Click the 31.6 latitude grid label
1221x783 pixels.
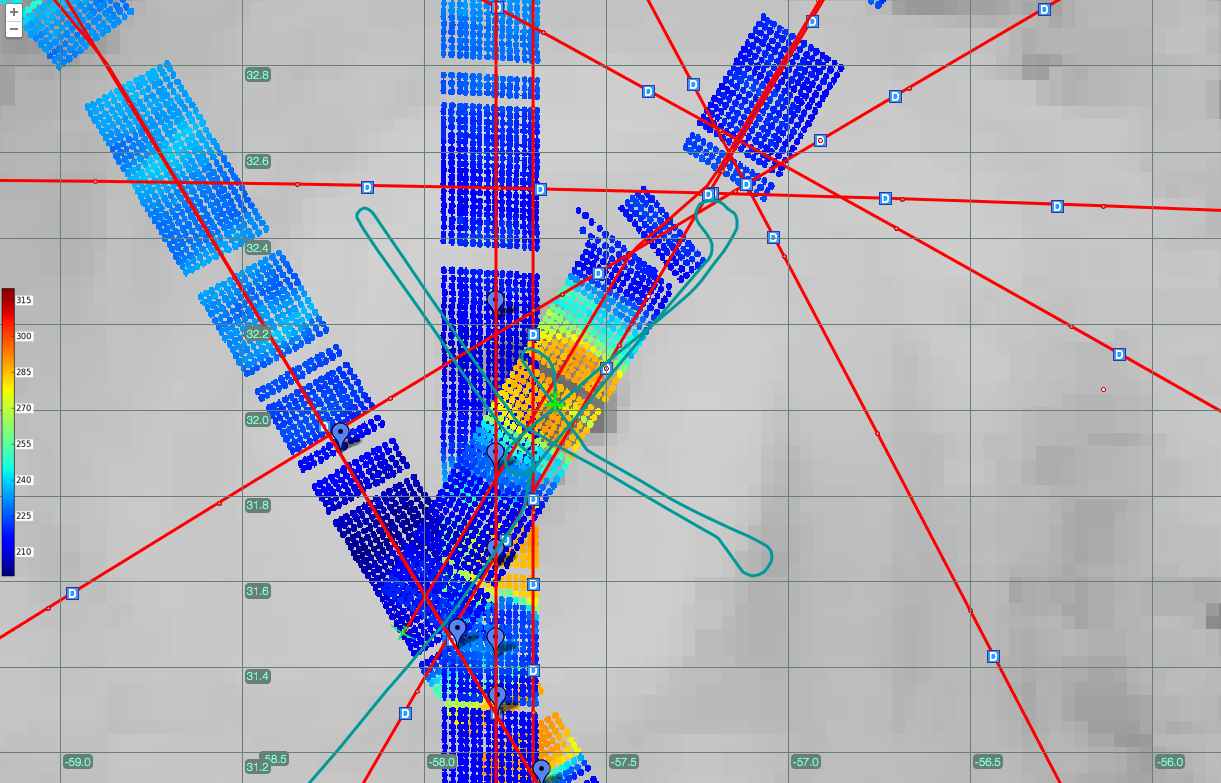pyautogui.click(x=258, y=591)
